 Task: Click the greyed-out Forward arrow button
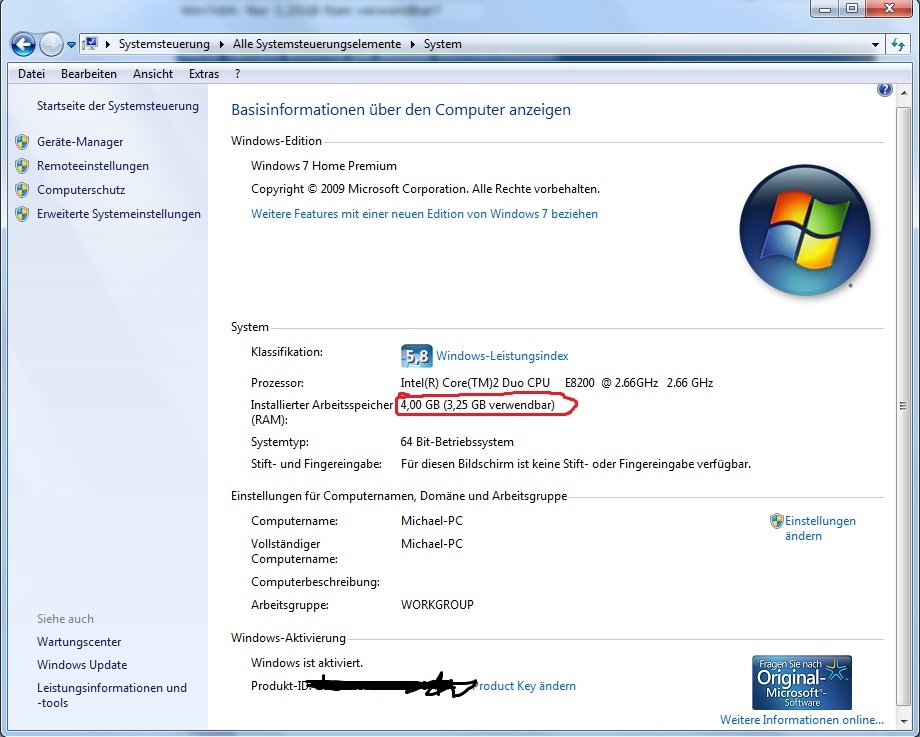pos(52,44)
